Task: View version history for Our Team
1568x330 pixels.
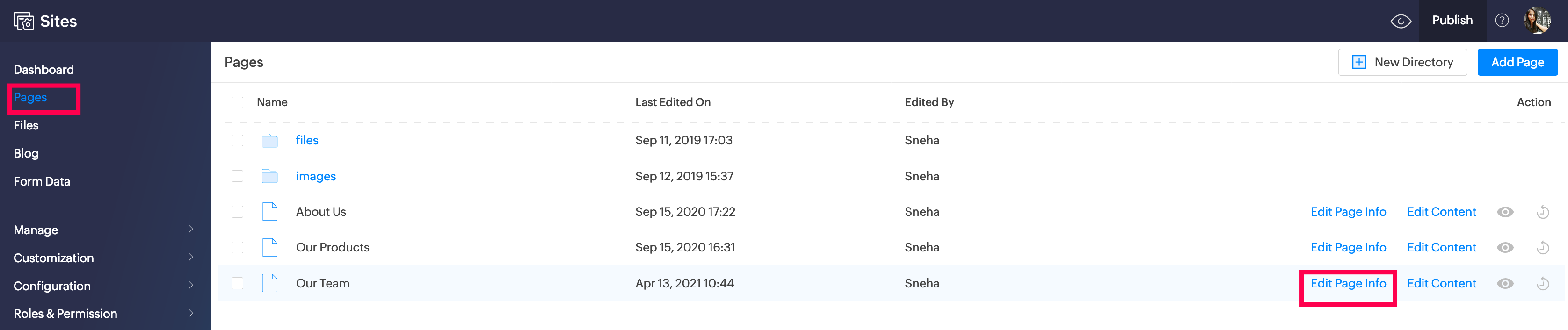Action: (1542, 284)
